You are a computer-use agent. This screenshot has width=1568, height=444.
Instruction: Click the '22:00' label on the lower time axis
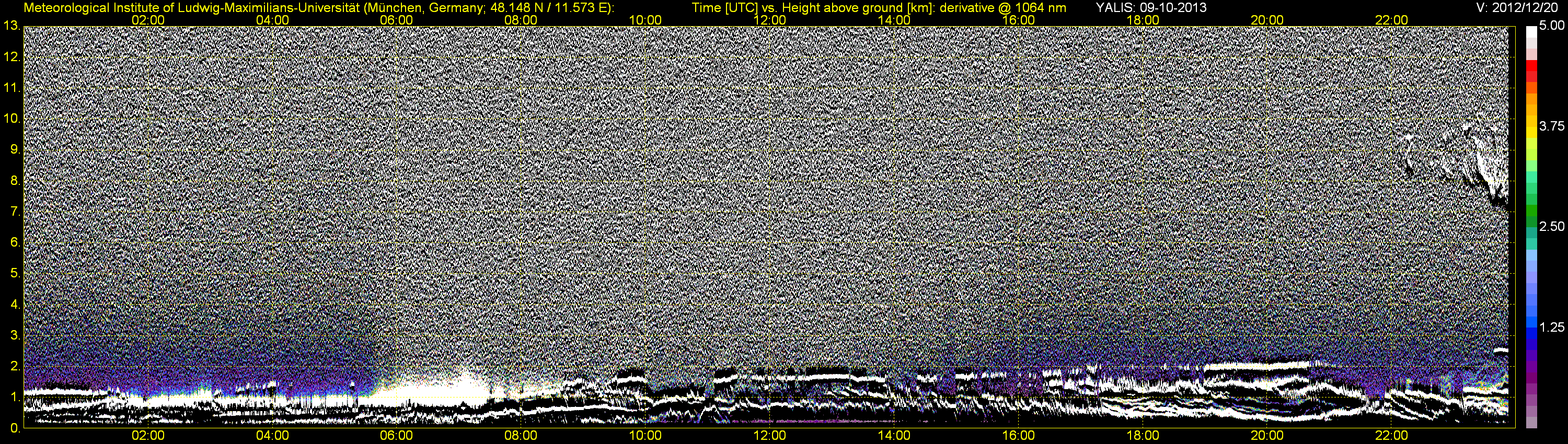click(x=1391, y=436)
